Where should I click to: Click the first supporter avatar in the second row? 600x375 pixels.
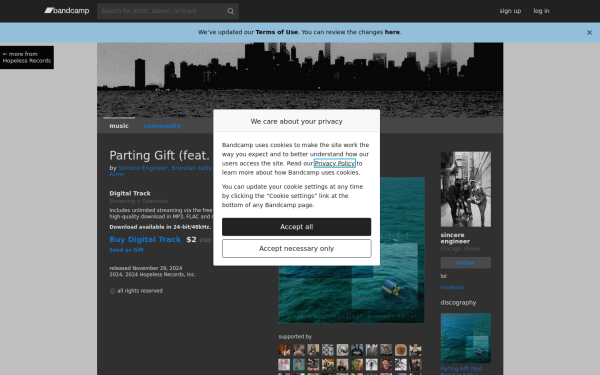[x=284, y=365]
